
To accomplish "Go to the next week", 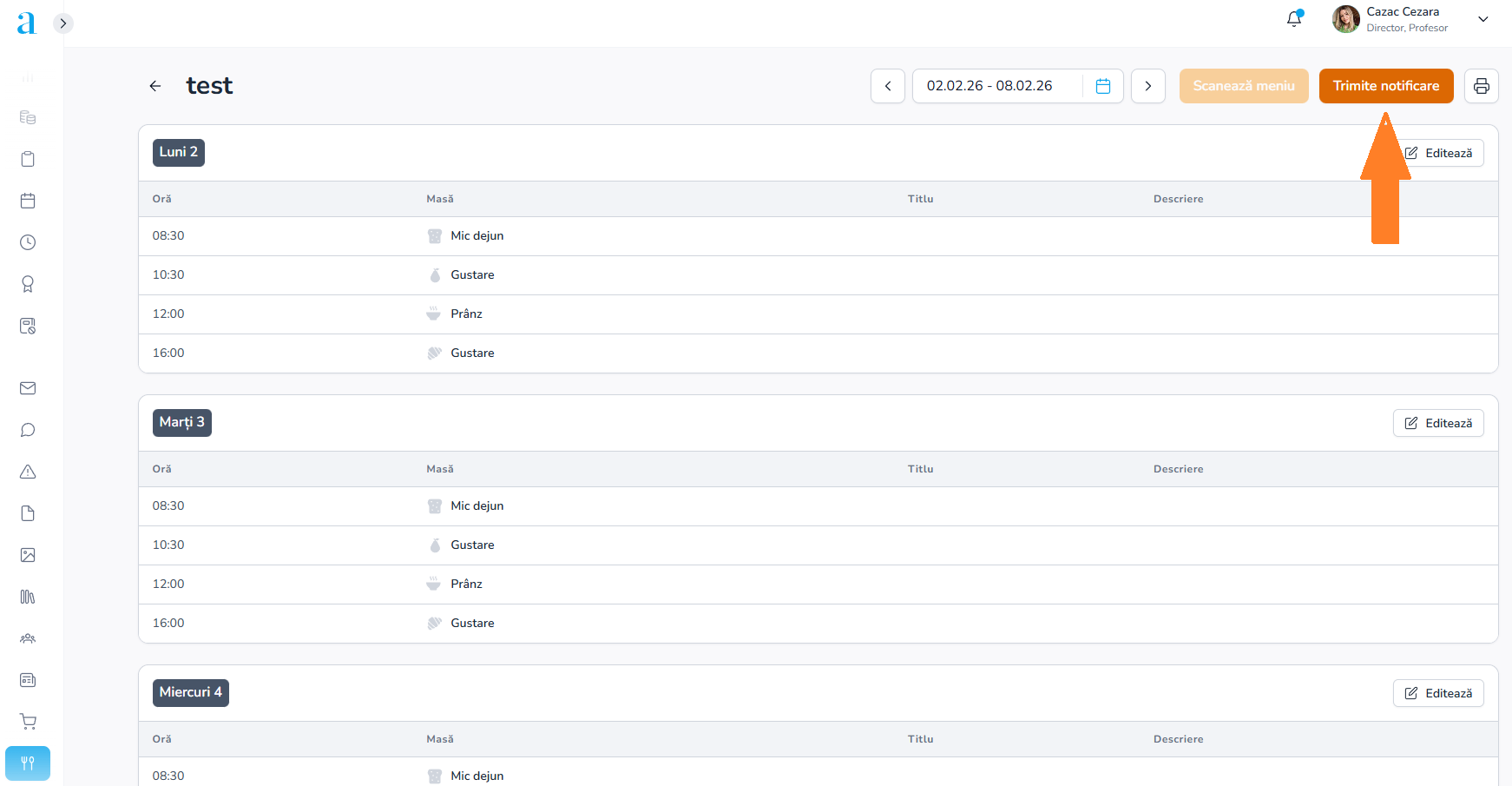I will click(1147, 86).
